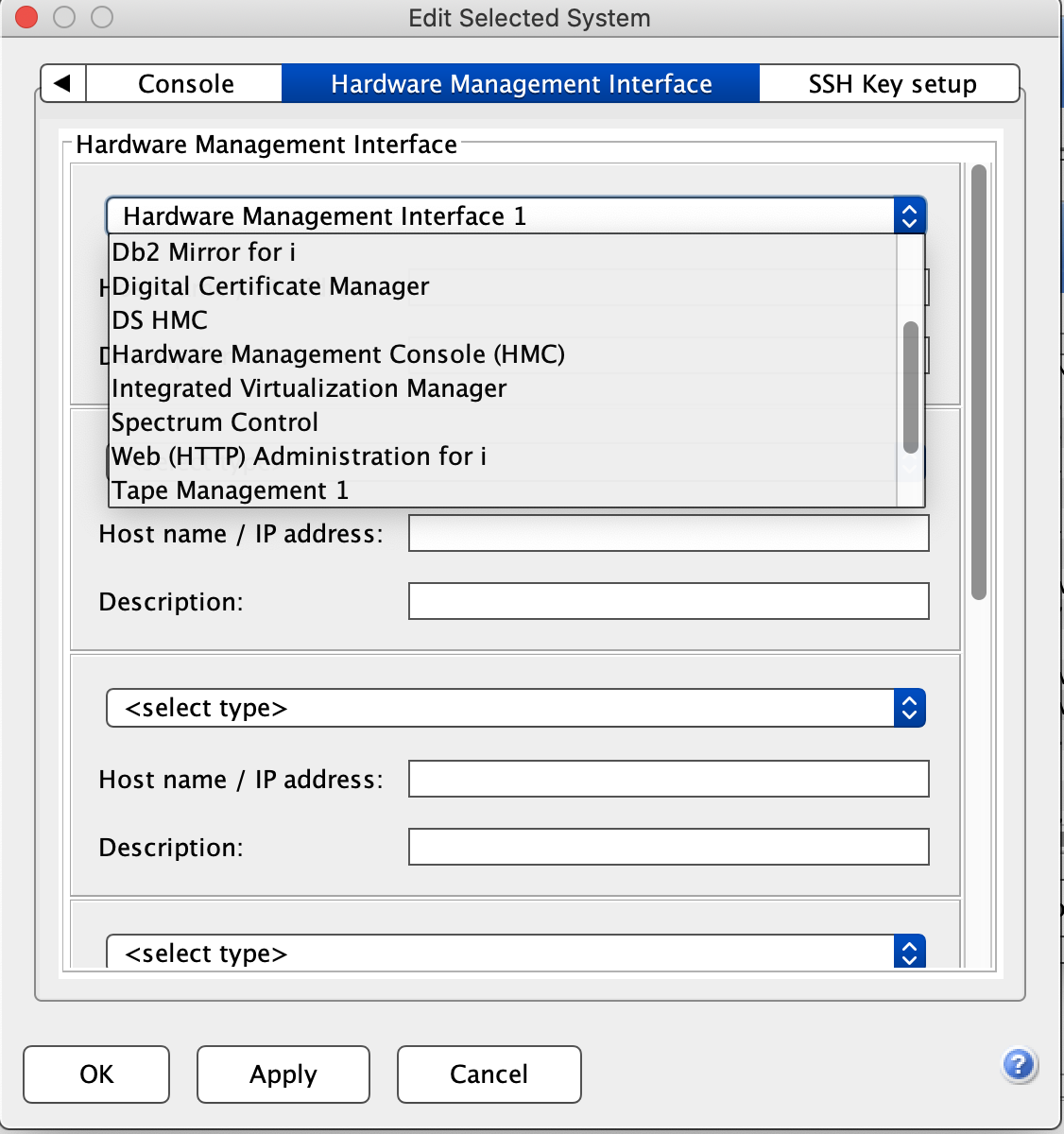
Task: Click the blue help question mark icon
Action: coord(1019,1065)
